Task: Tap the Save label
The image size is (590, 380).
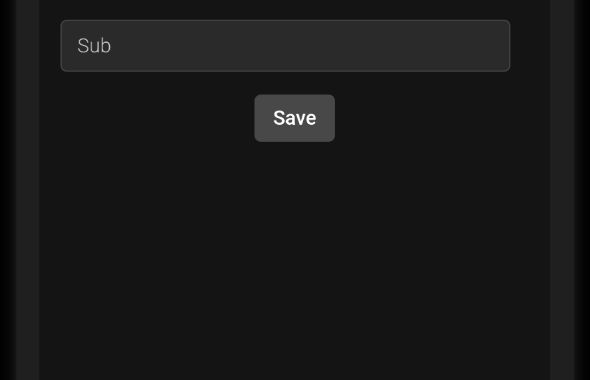Action: click(x=295, y=118)
